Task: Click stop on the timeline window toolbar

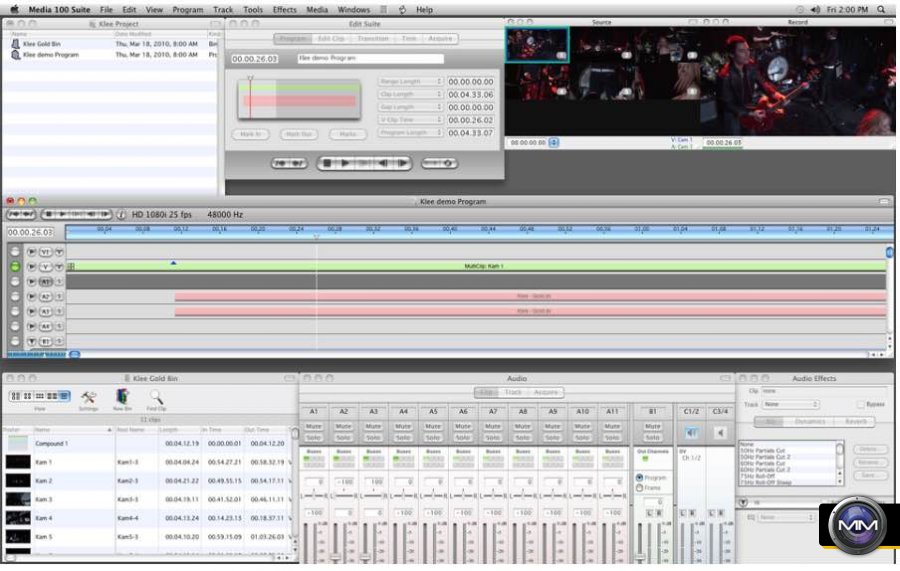Action: pyautogui.click(x=49, y=214)
